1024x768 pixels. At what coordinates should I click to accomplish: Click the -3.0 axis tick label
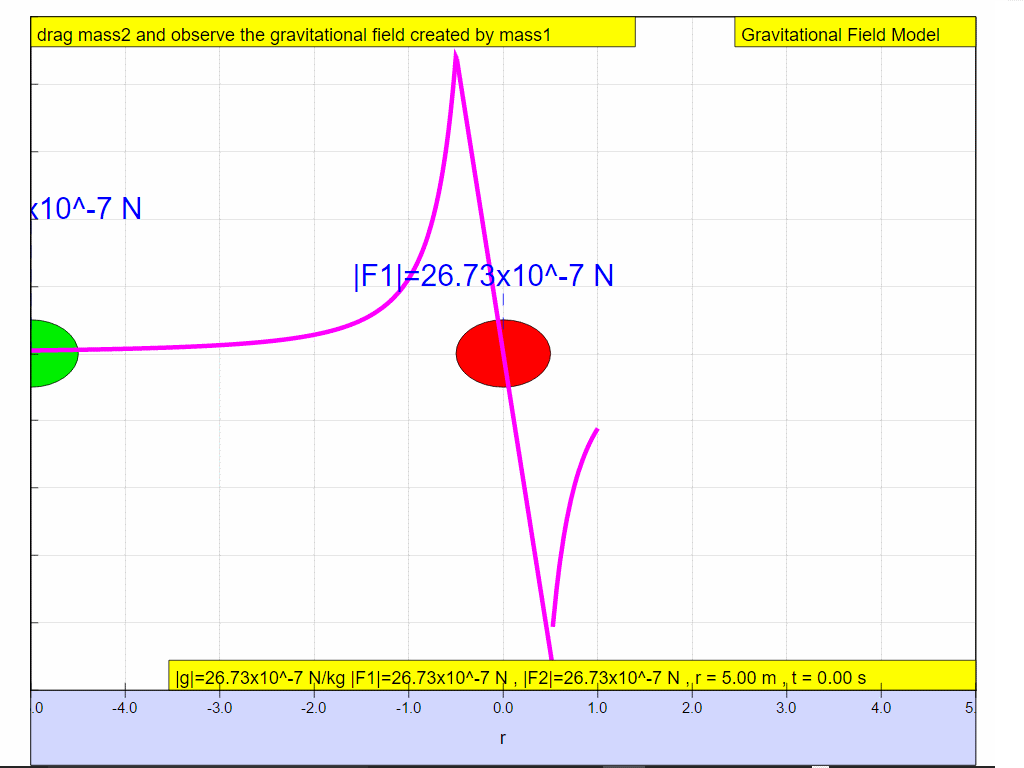click(x=219, y=708)
